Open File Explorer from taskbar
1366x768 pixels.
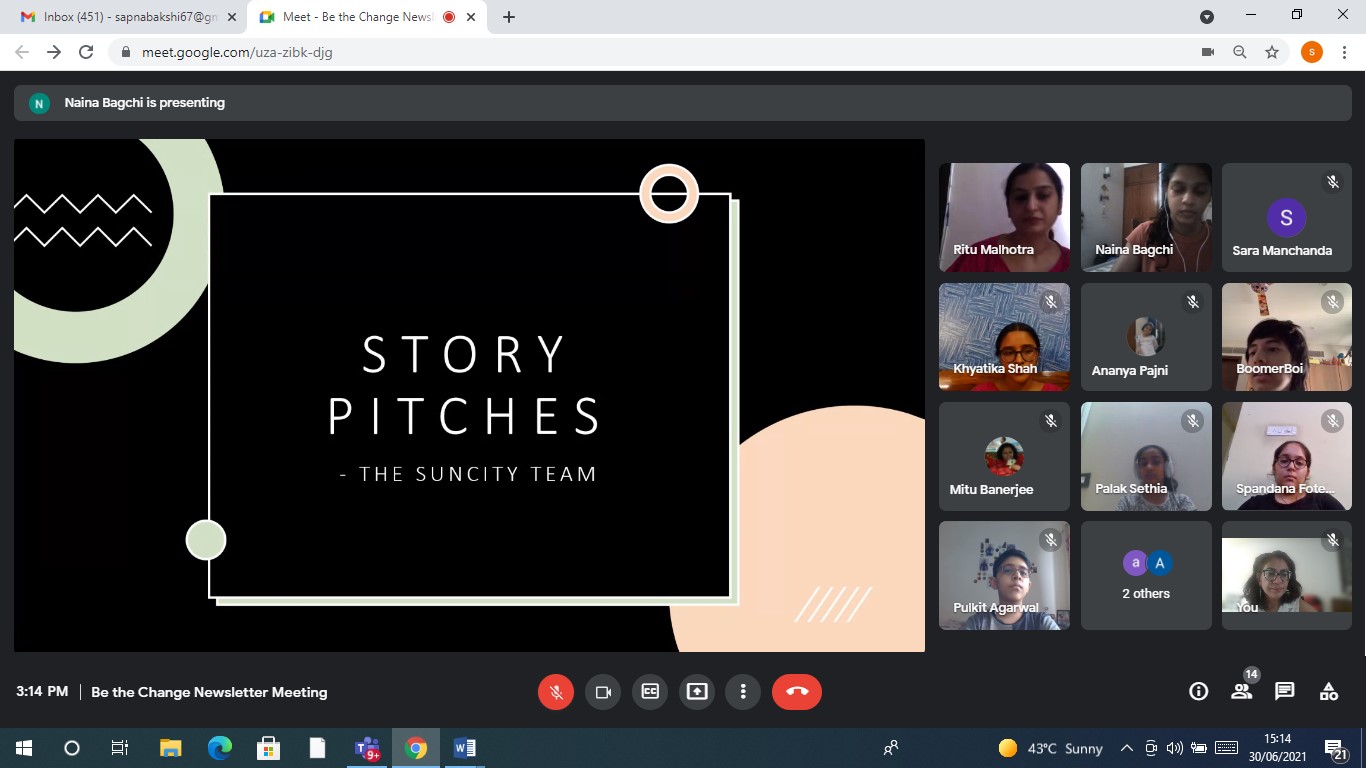(x=170, y=748)
